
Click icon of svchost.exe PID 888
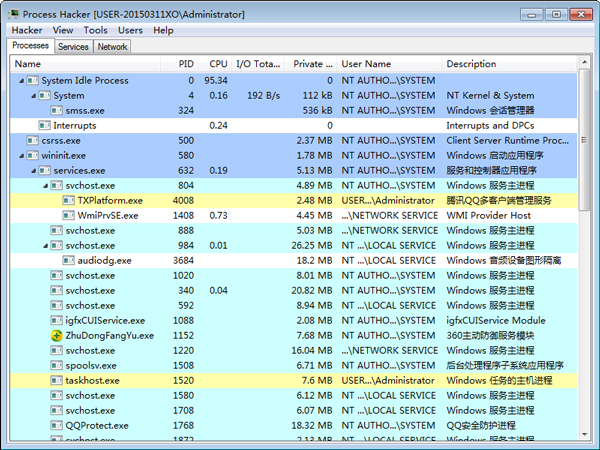coord(57,230)
